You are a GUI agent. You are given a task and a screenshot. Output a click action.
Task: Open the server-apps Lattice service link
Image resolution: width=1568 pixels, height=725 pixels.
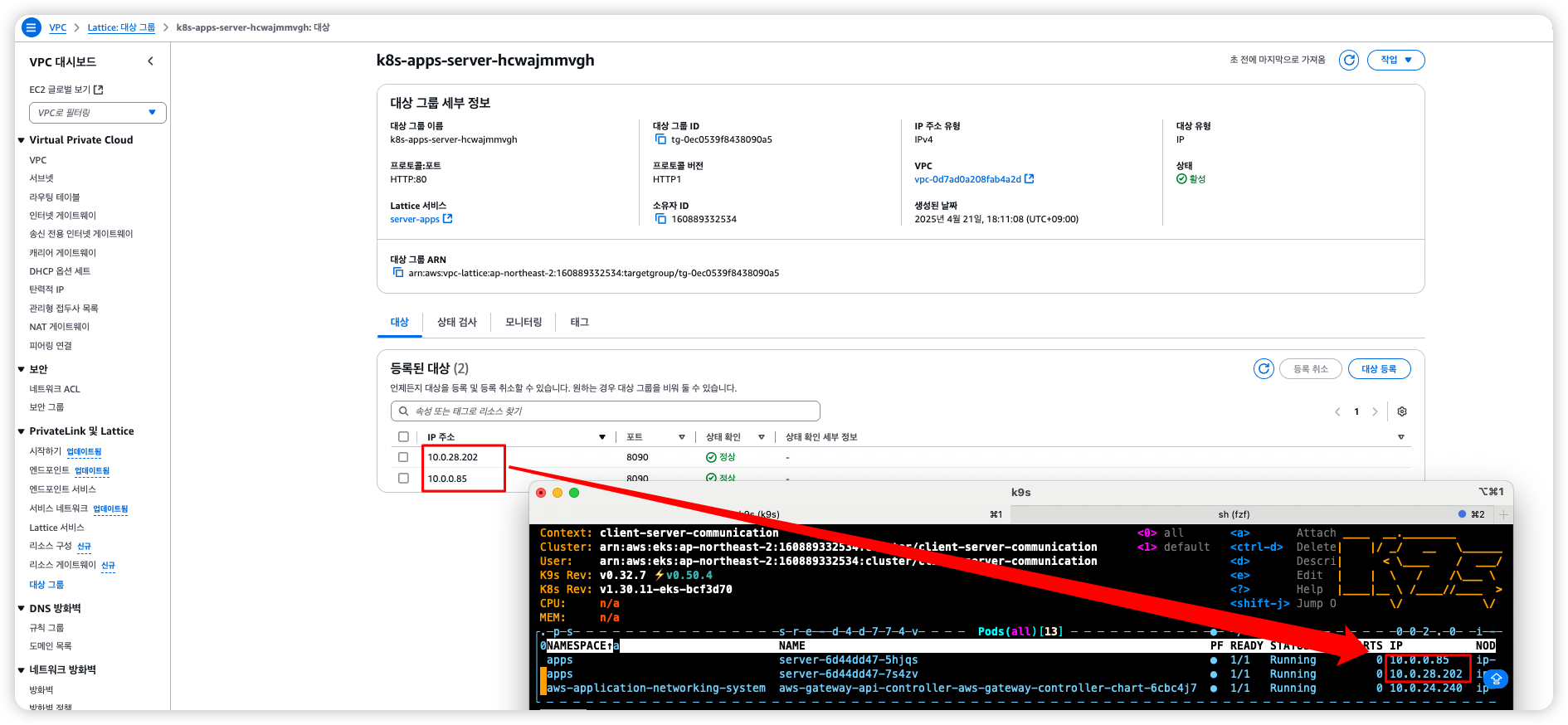click(x=415, y=219)
